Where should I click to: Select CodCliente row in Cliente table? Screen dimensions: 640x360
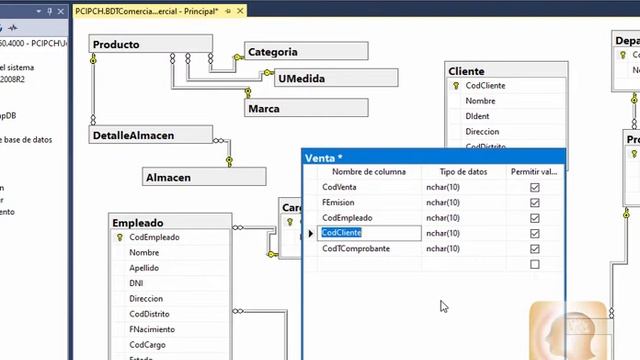coord(506,86)
